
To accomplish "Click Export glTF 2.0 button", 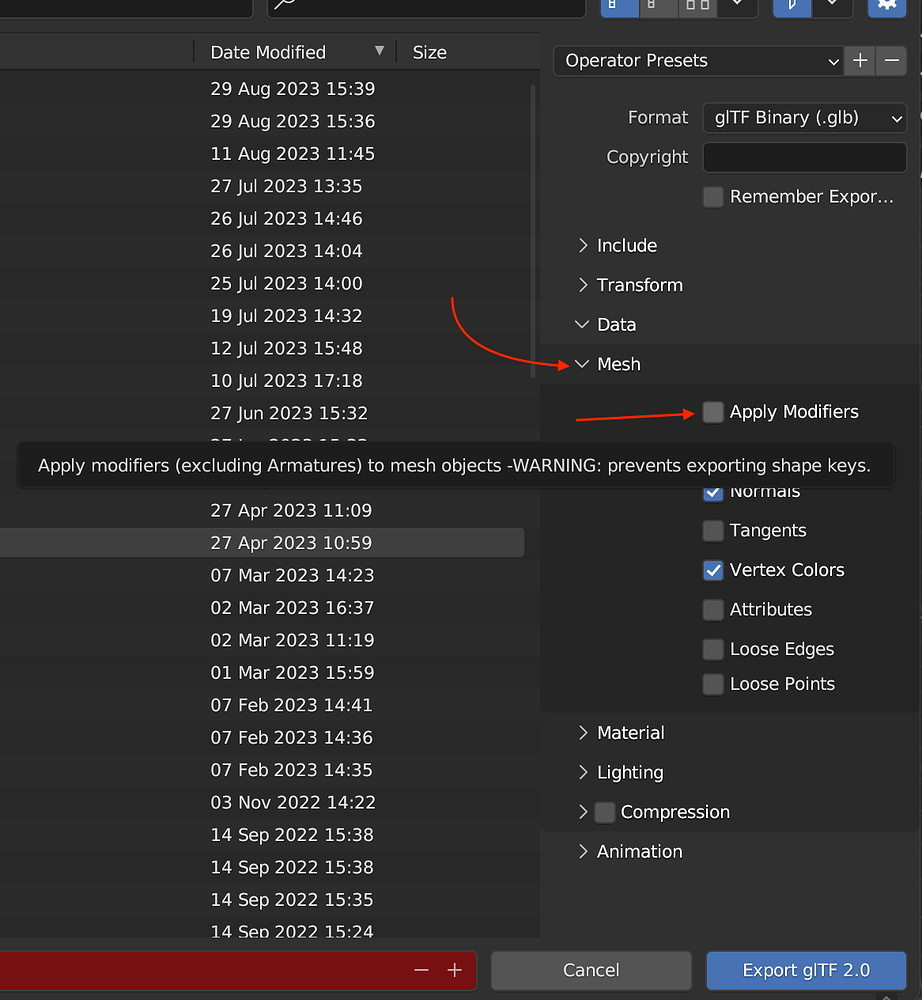I will coord(806,970).
